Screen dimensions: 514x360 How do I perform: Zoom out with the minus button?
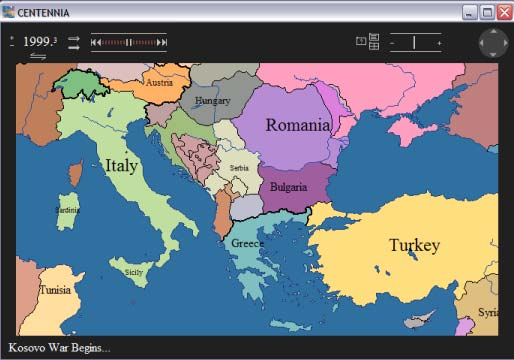[x=392, y=43]
